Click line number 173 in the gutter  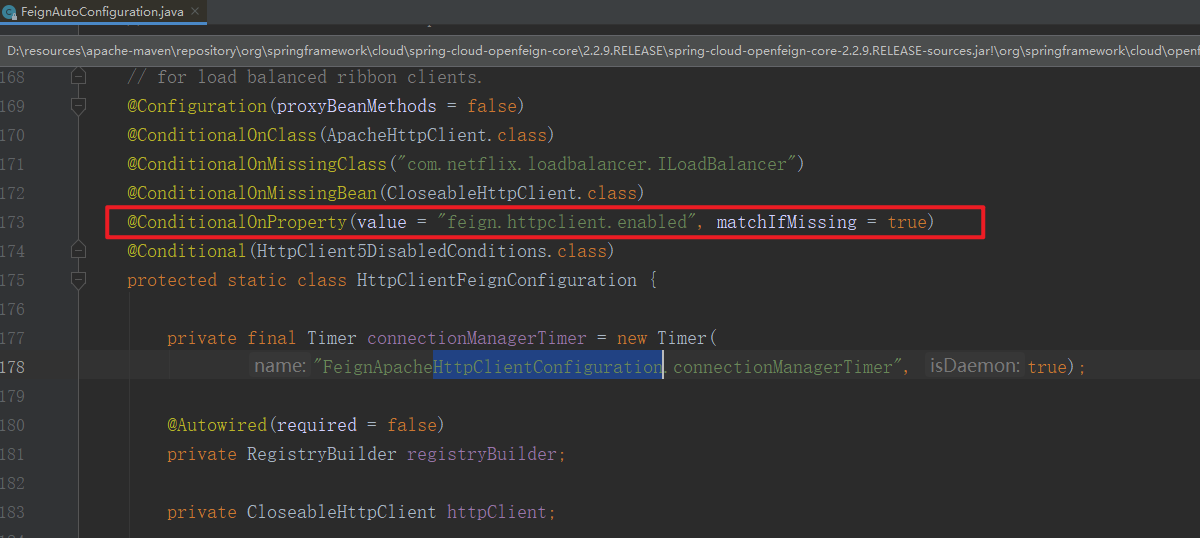(x=13, y=222)
